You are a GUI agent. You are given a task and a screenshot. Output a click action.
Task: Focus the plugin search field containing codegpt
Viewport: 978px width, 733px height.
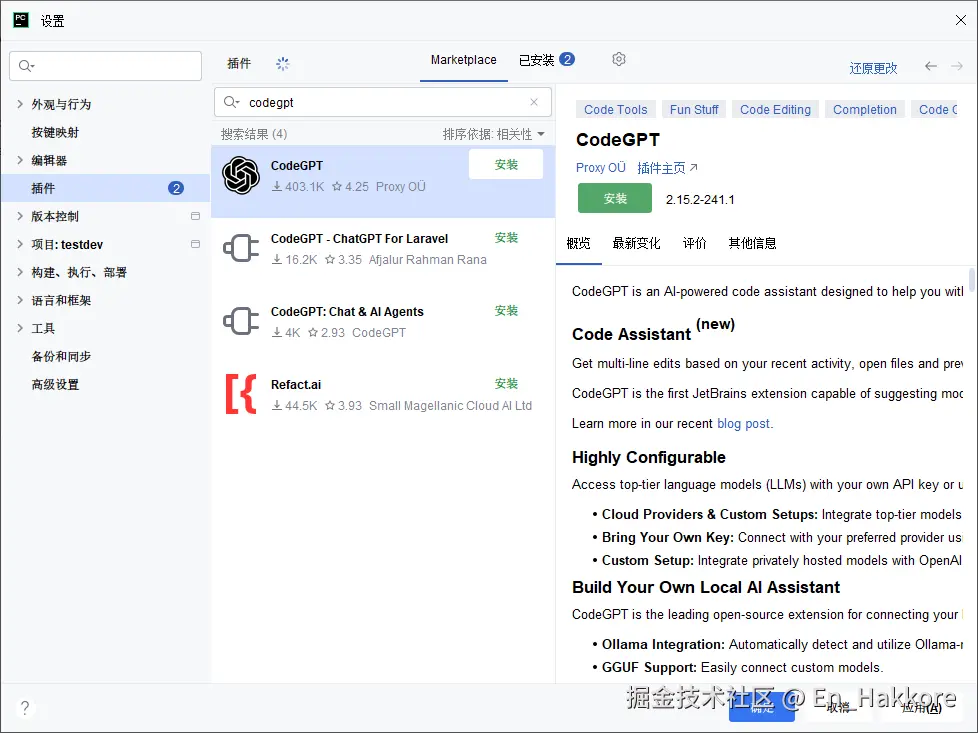tap(382, 102)
